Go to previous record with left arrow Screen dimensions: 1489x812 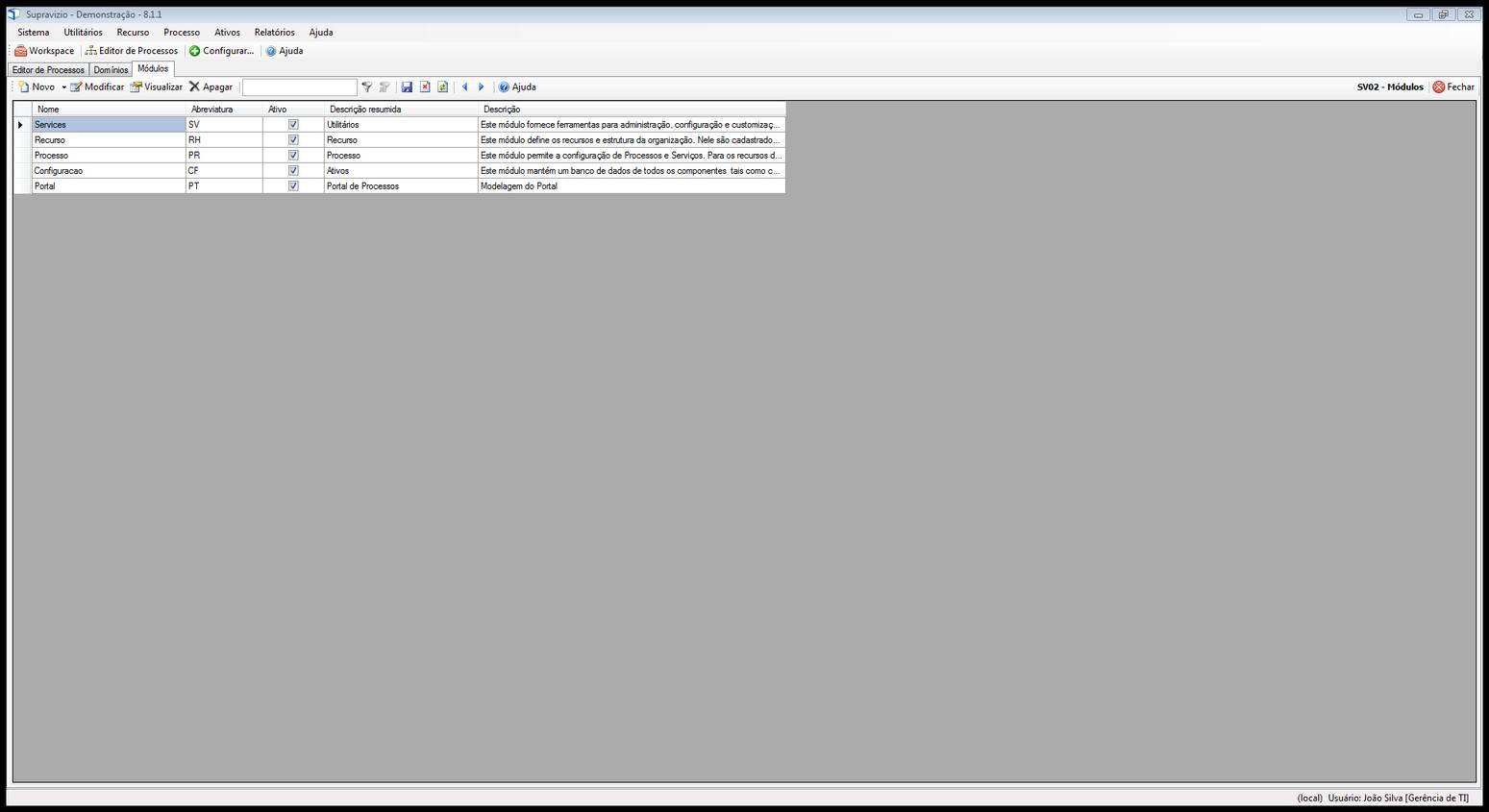tap(464, 86)
